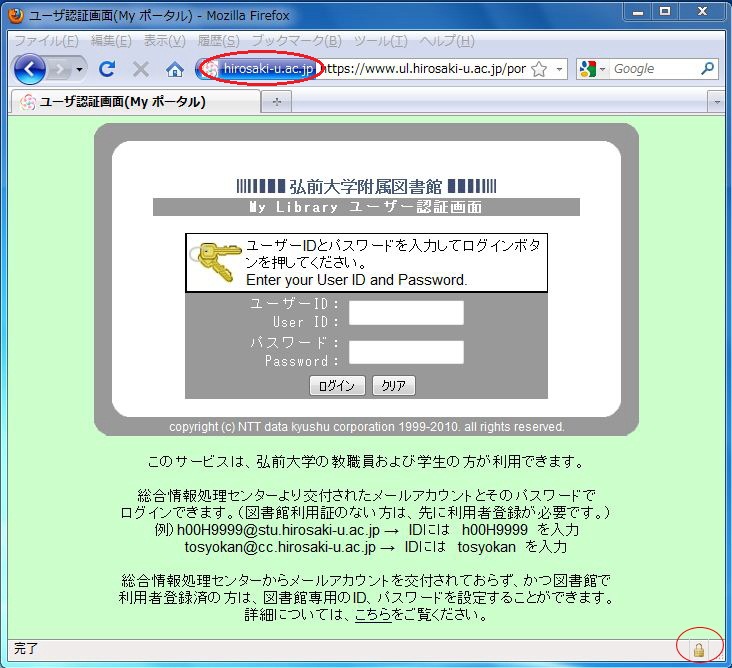Open the back/forward history dropdown arrow
Image resolution: width=732 pixels, height=668 pixels.
point(80,69)
